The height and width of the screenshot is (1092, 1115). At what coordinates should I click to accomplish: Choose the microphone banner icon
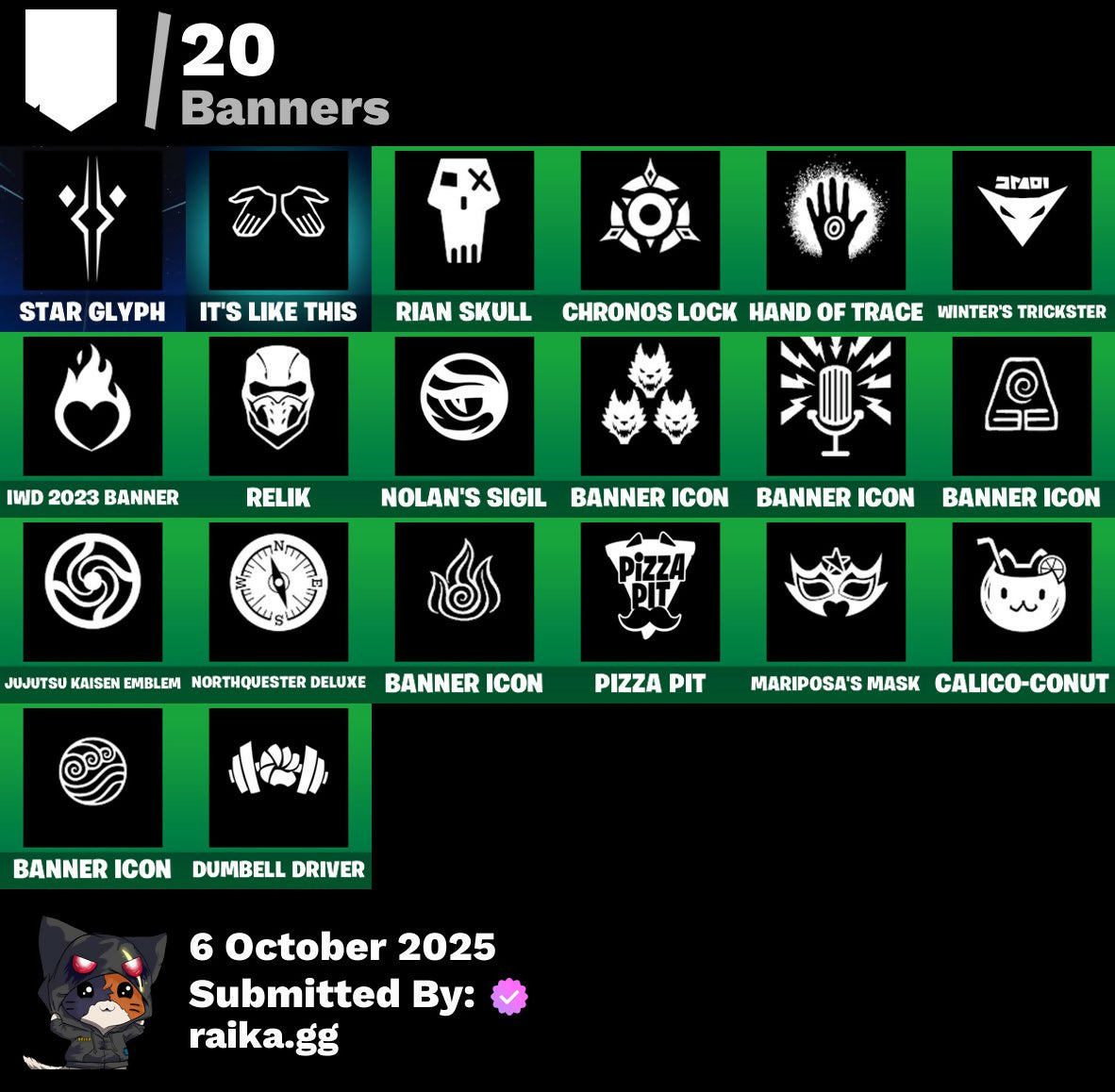pyautogui.click(x=836, y=405)
